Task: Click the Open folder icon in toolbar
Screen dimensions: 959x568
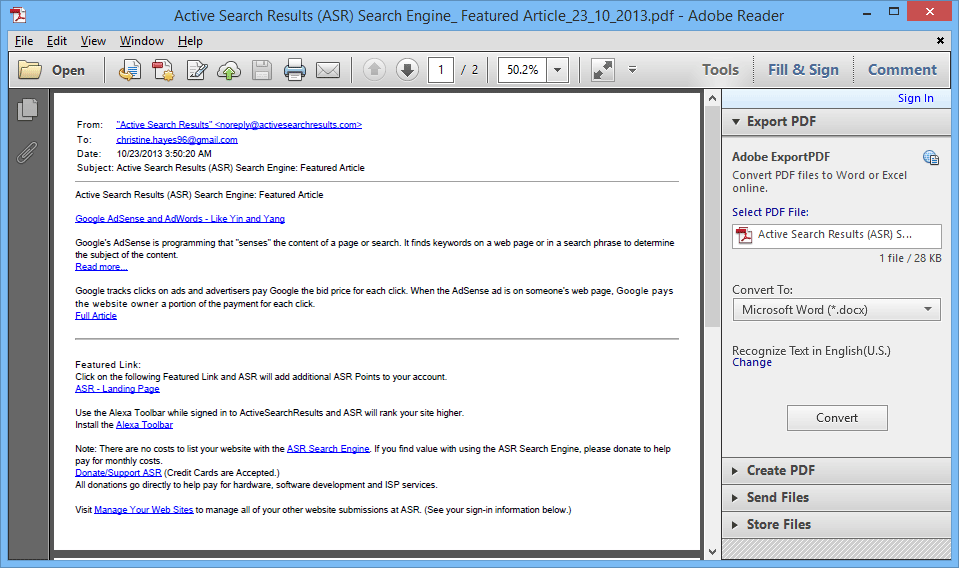Action: click(x=29, y=70)
